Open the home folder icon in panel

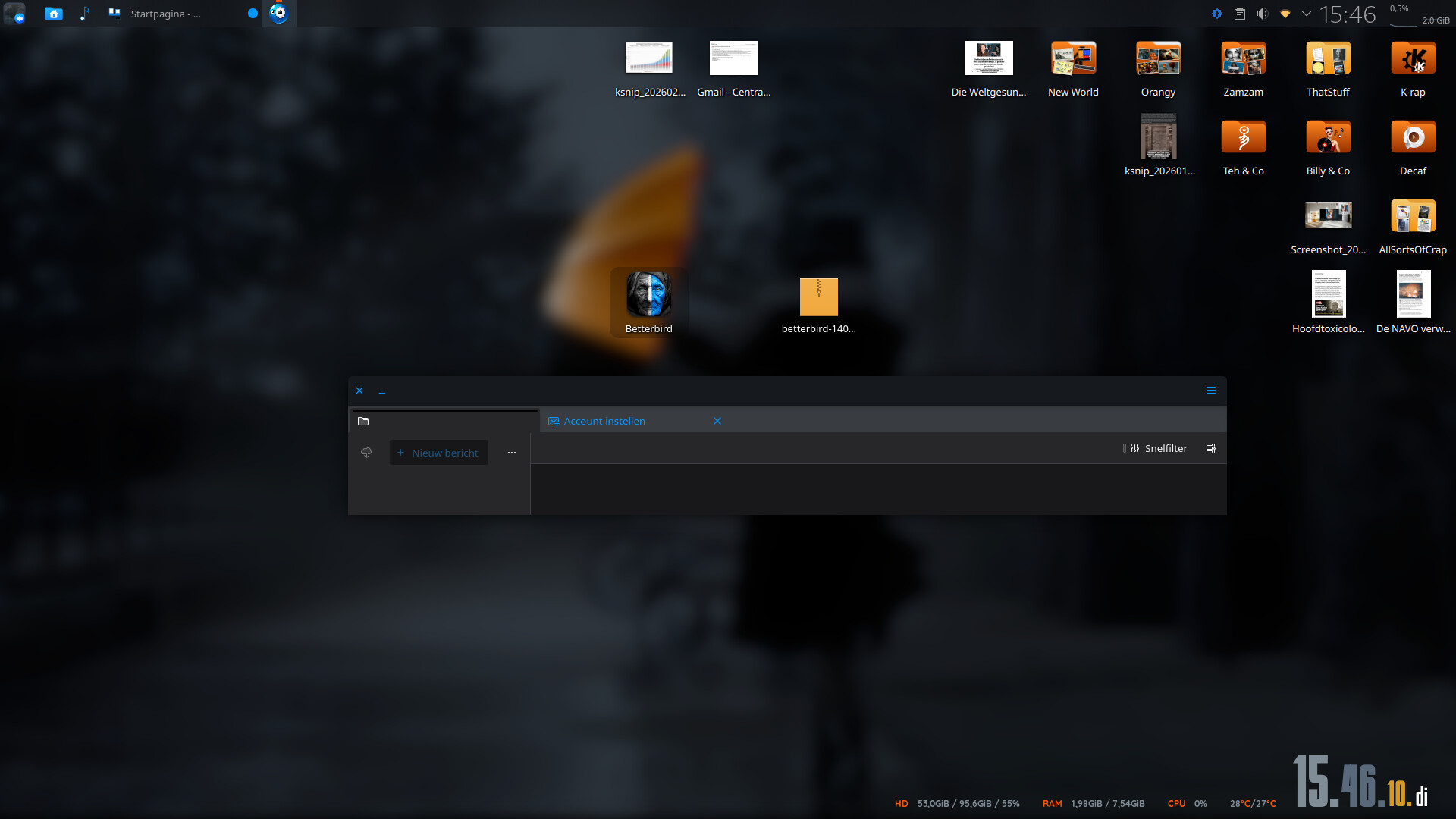tap(53, 14)
